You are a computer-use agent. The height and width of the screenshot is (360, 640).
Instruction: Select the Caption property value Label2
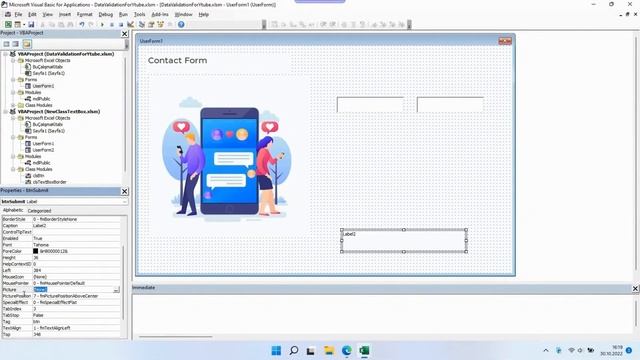tap(76, 225)
